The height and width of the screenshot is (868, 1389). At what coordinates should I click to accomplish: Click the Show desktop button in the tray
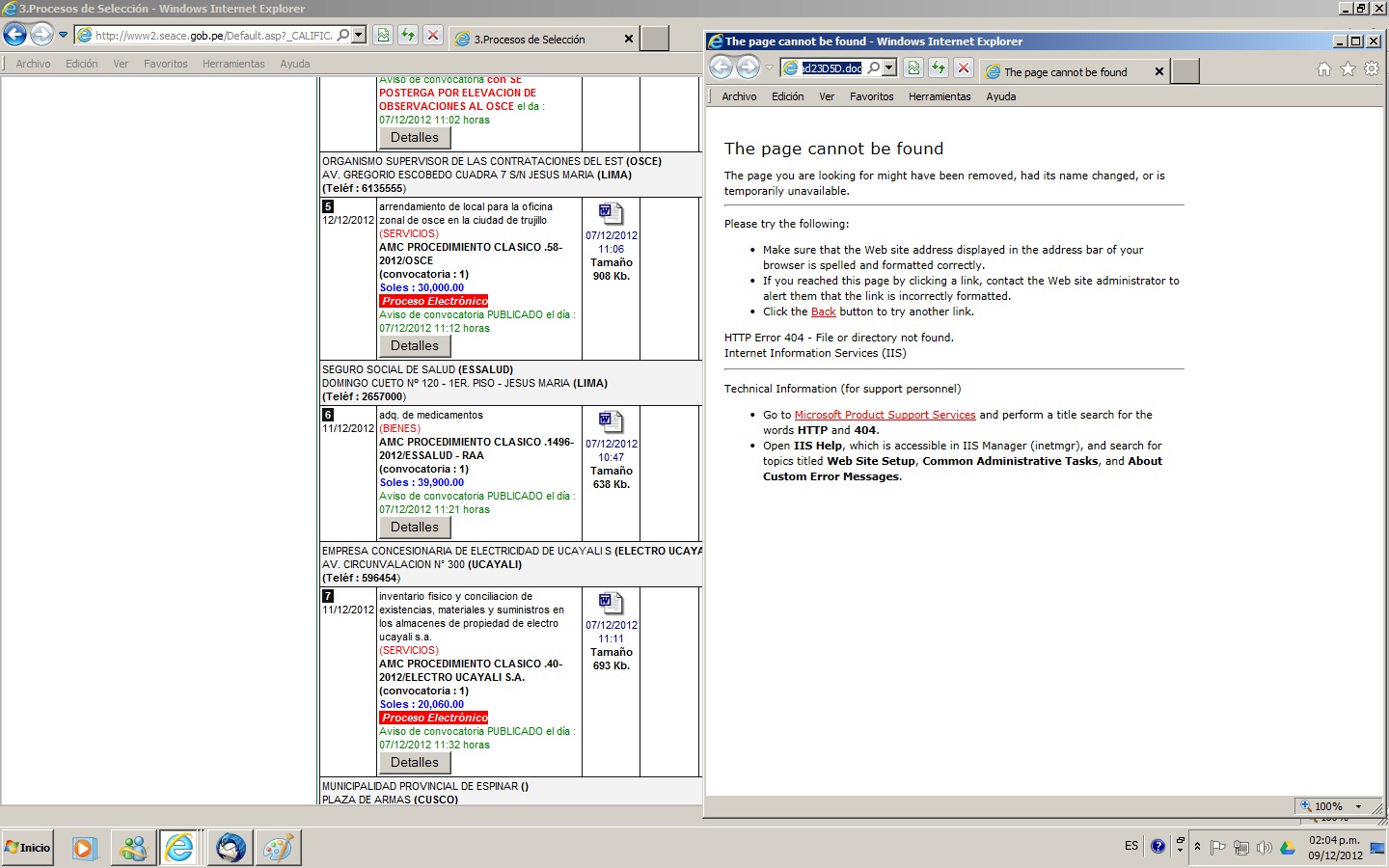point(1377,848)
